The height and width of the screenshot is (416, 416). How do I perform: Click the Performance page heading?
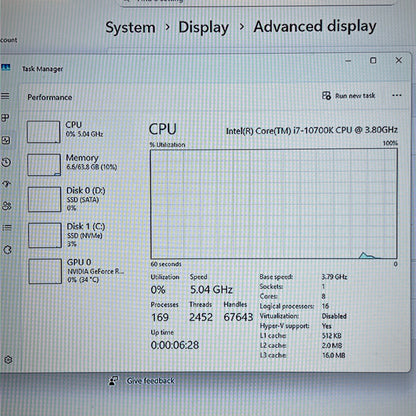[x=50, y=97]
